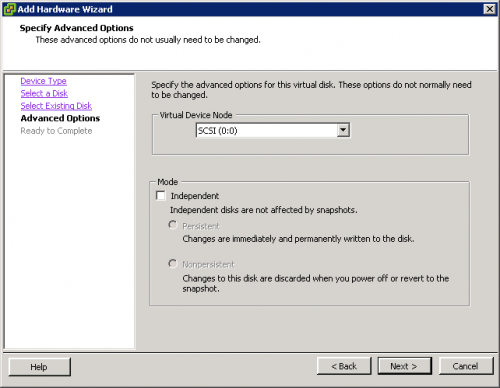Click the Add Hardware Wizard title bar icon
Screen dimensions: 500x388
pyautogui.click(x=9, y=9)
